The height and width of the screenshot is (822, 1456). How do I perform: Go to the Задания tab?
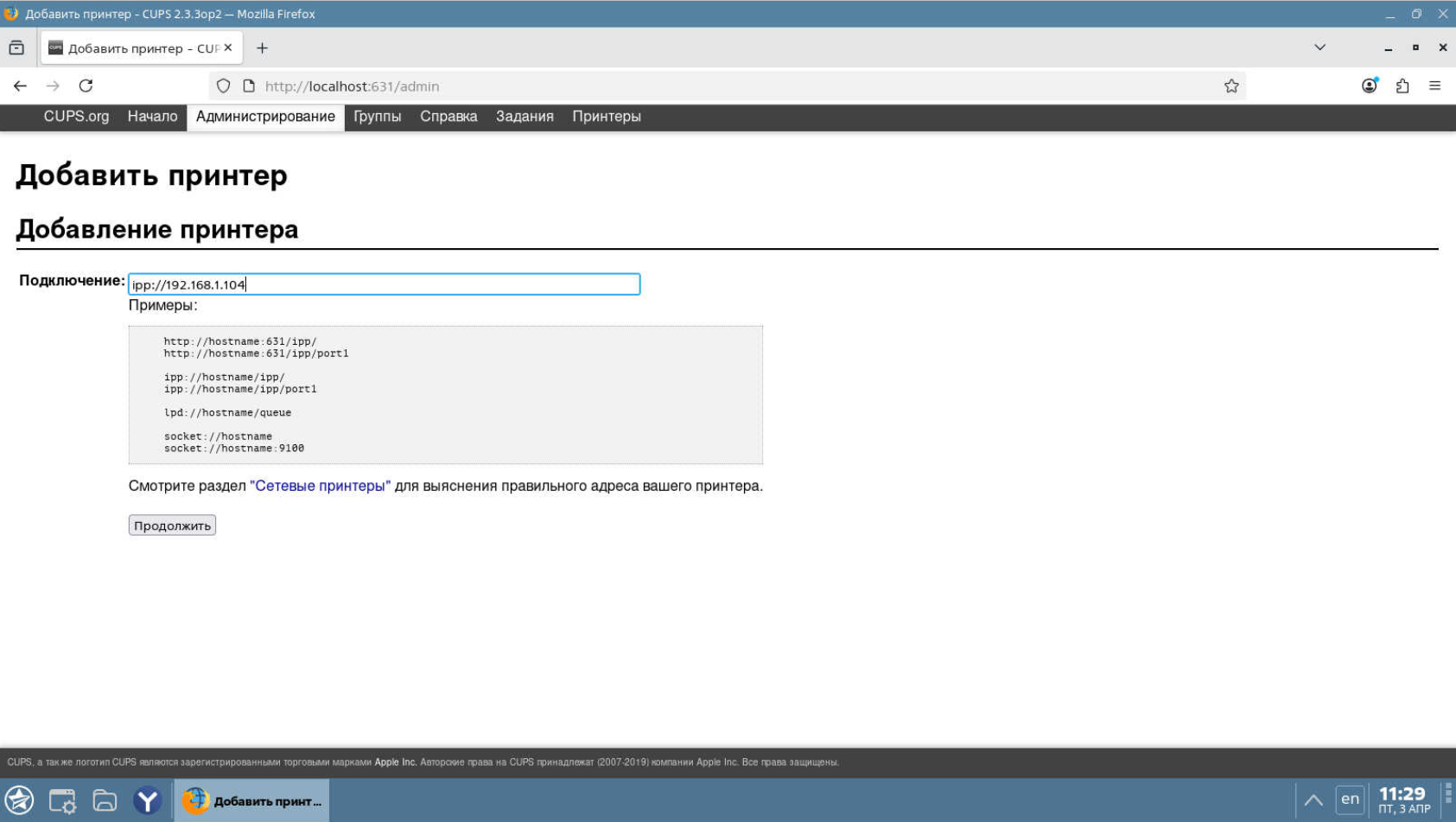(x=525, y=117)
